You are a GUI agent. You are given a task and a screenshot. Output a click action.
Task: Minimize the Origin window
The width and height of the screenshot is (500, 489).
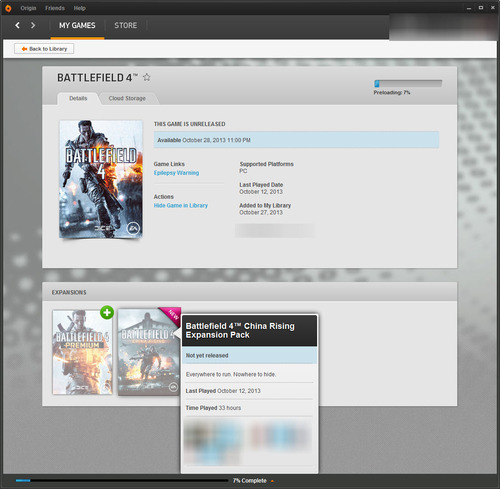coord(469,8)
